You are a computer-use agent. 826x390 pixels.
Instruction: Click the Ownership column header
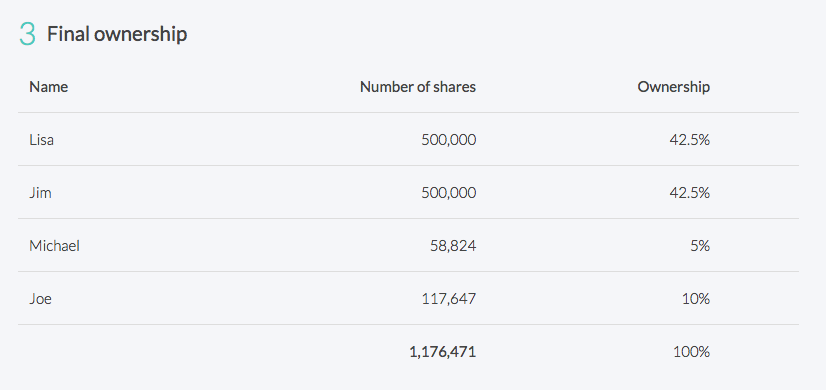click(673, 87)
